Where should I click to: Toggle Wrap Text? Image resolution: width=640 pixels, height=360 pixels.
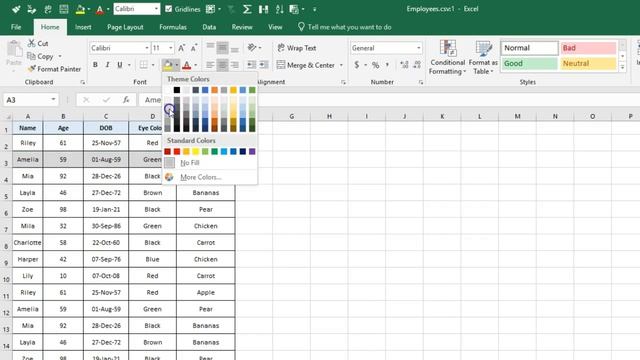point(296,48)
